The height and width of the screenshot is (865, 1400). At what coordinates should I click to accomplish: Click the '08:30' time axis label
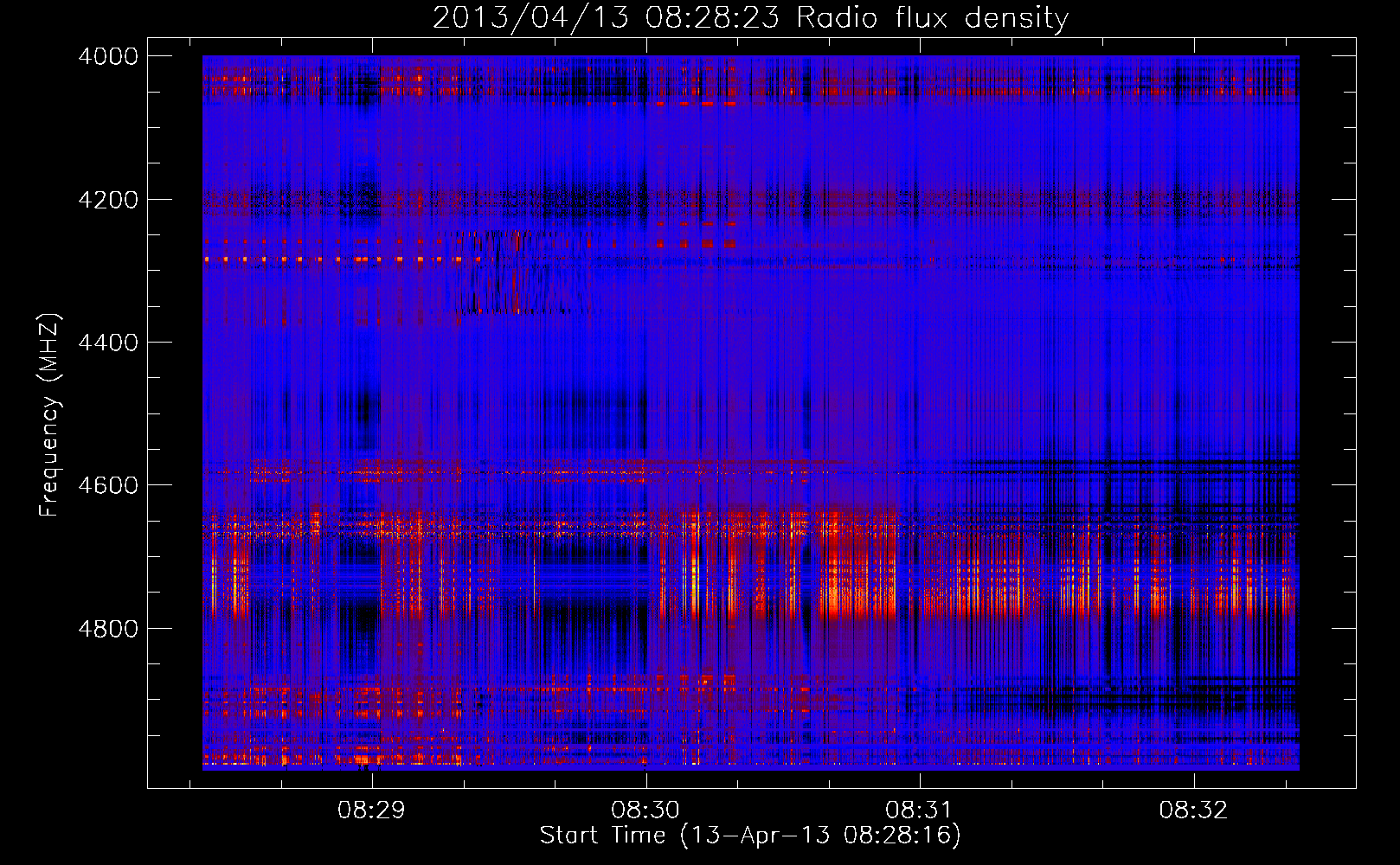[645, 811]
